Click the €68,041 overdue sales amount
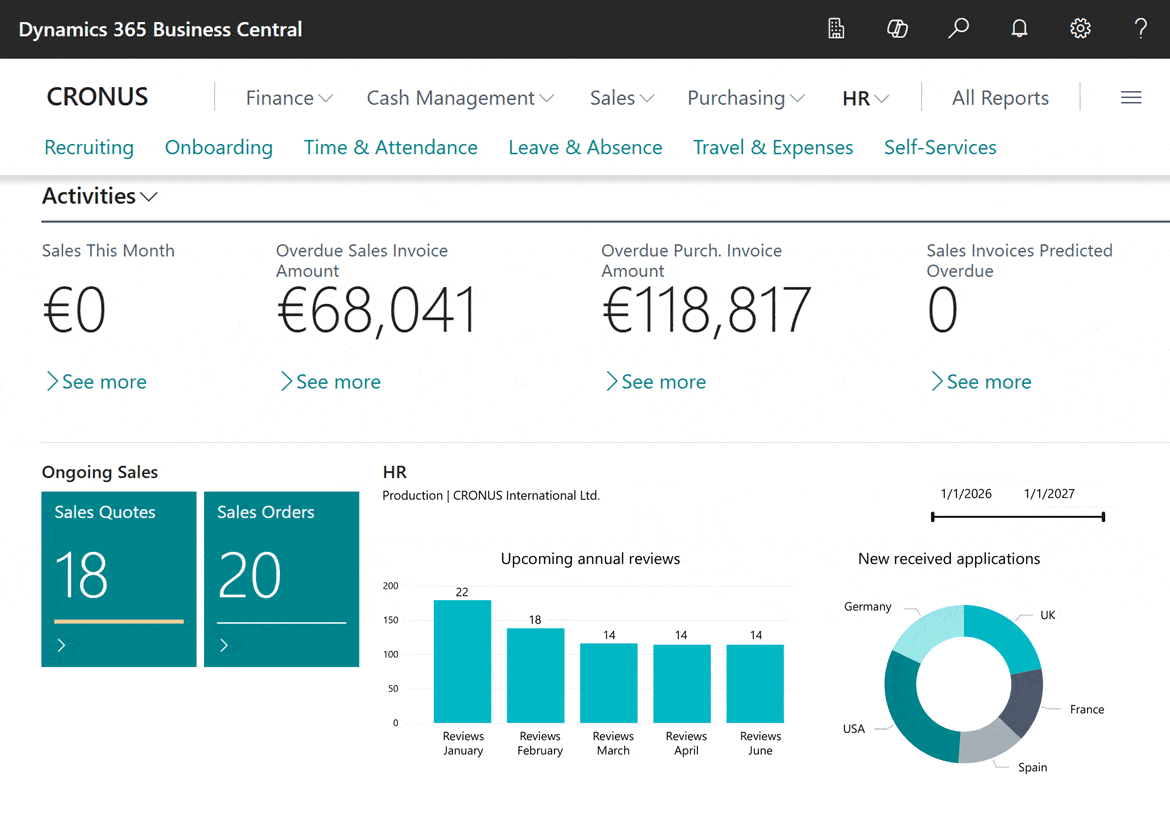Image resolution: width=1170 pixels, height=828 pixels. coord(377,310)
